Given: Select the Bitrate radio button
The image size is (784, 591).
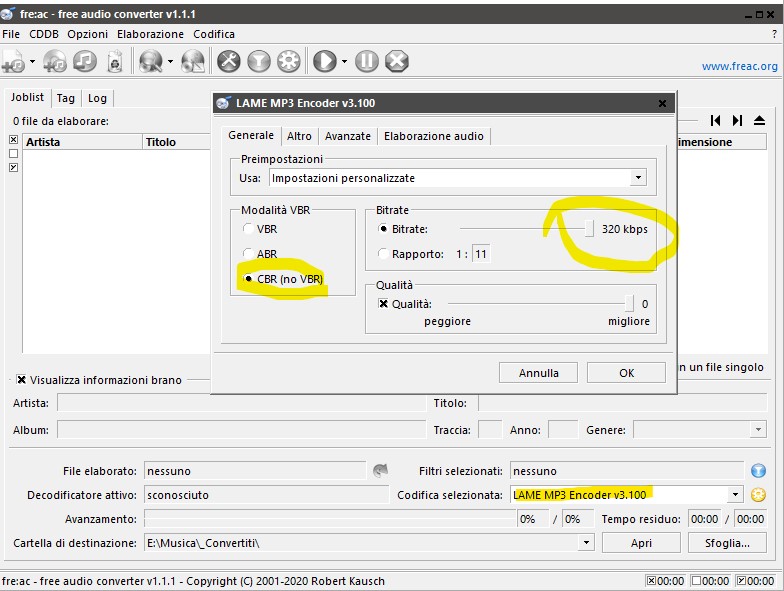Looking at the screenshot, I should [383, 228].
